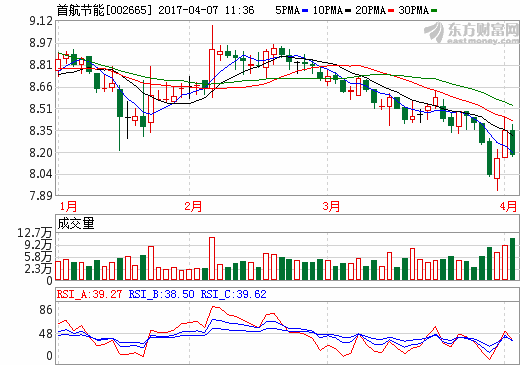This screenshot has width=520, height=365.
Task: Click the RSI_B:38.50 indicator value
Action: (x=161, y=294)
